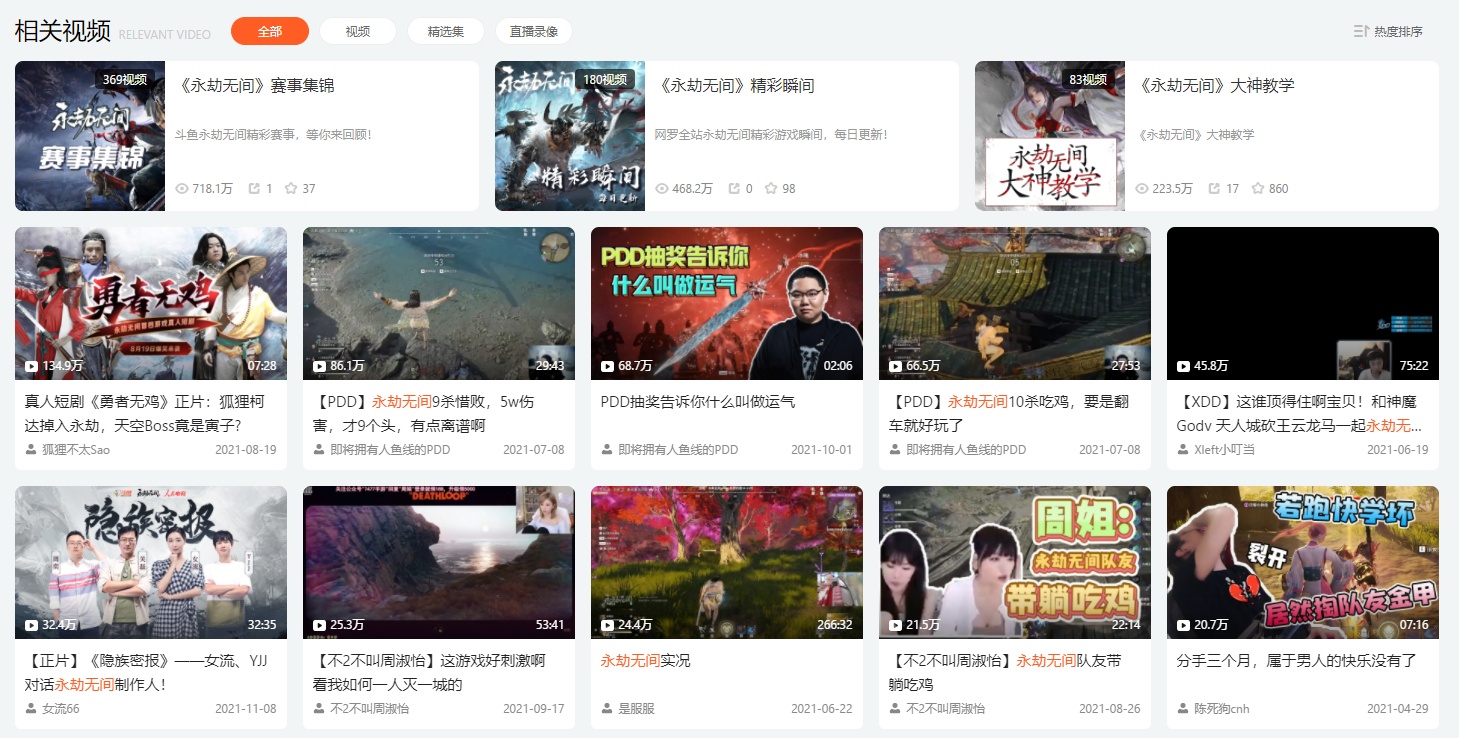The width and height of the screenshot is (1459, 738).
Task: Click the share icon in the 赛事集锦 card
Action: 254,188
